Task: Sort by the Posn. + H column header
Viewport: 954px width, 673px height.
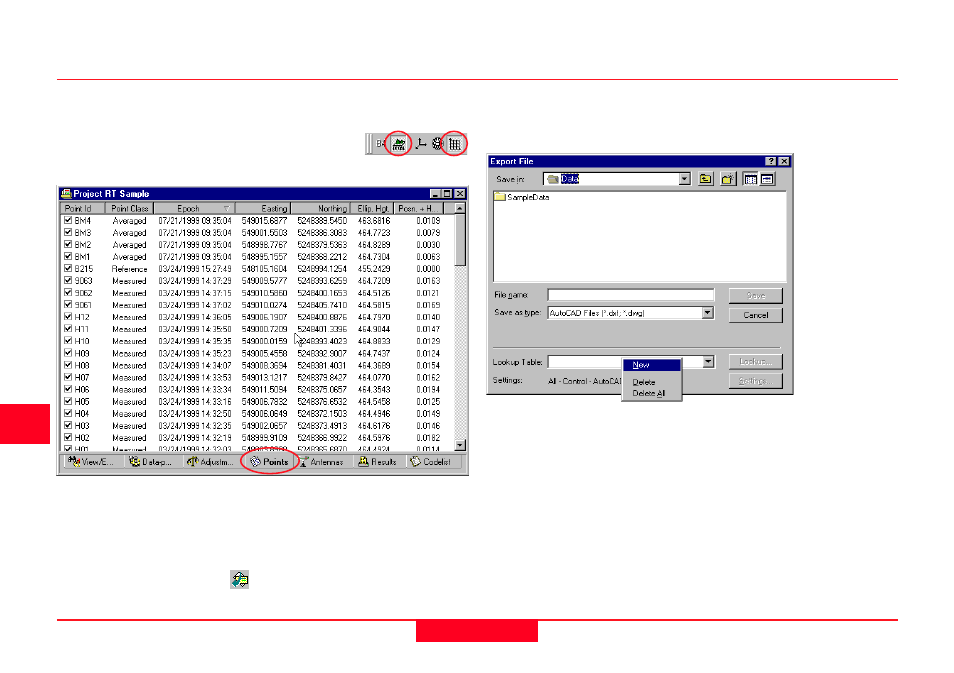Action: [x=419, y=208]
